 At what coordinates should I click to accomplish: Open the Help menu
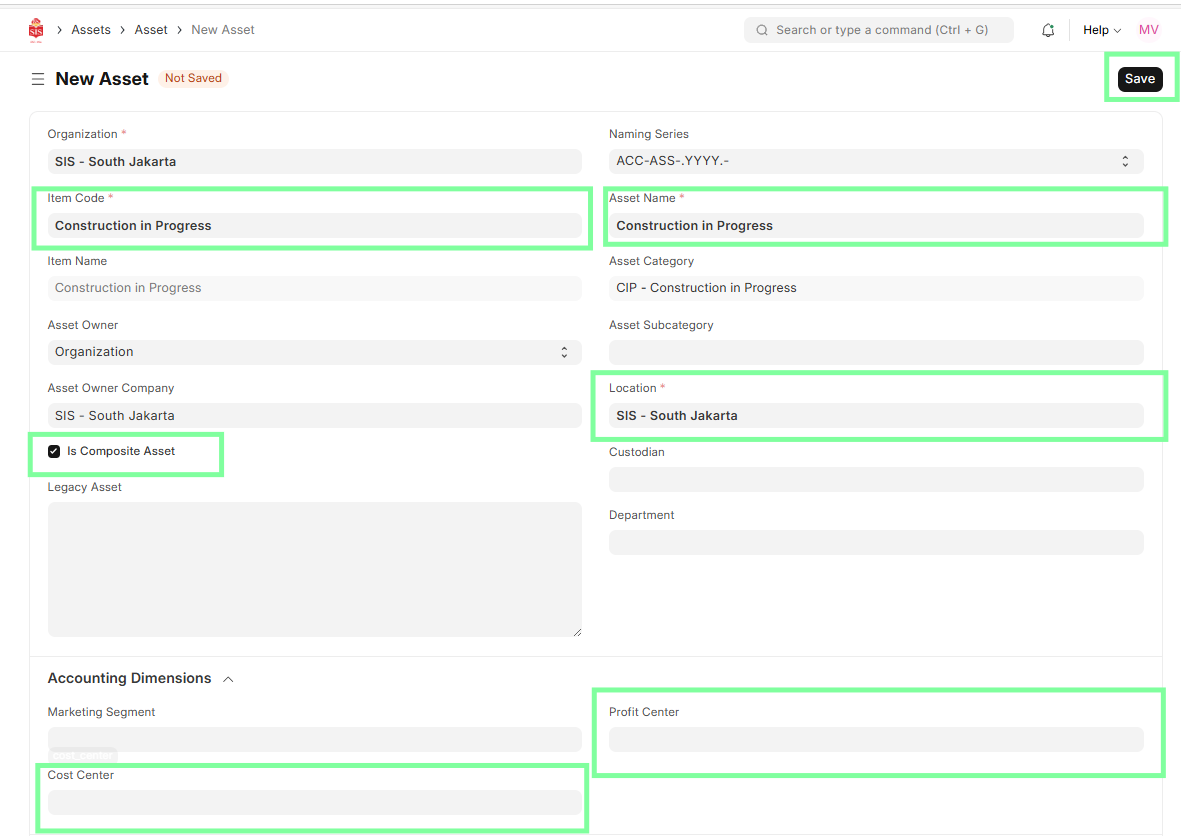(1101, 30)
